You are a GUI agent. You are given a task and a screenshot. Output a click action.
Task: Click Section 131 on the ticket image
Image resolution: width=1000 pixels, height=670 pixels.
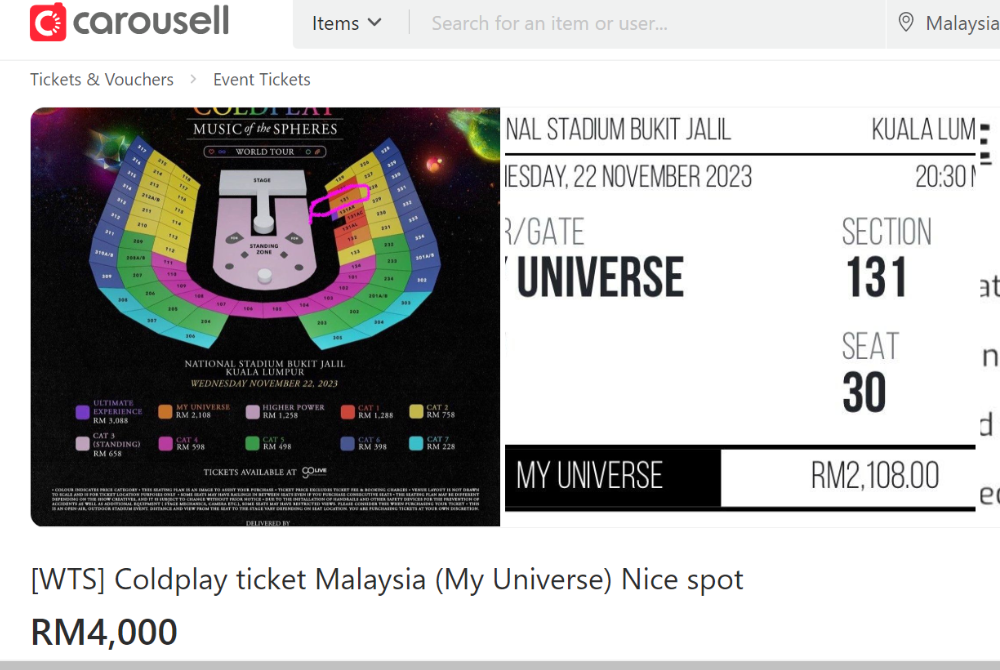(x=876, y=278)
